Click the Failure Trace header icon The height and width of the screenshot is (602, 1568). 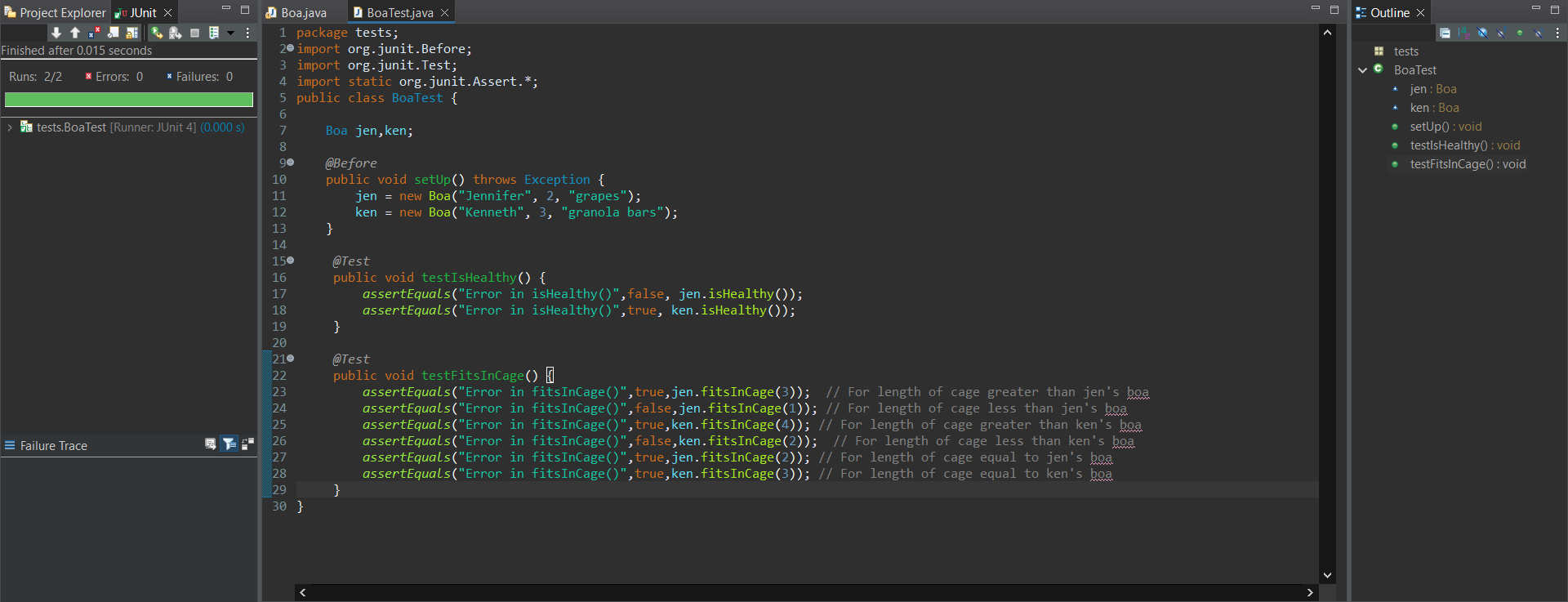pos(10,445)
